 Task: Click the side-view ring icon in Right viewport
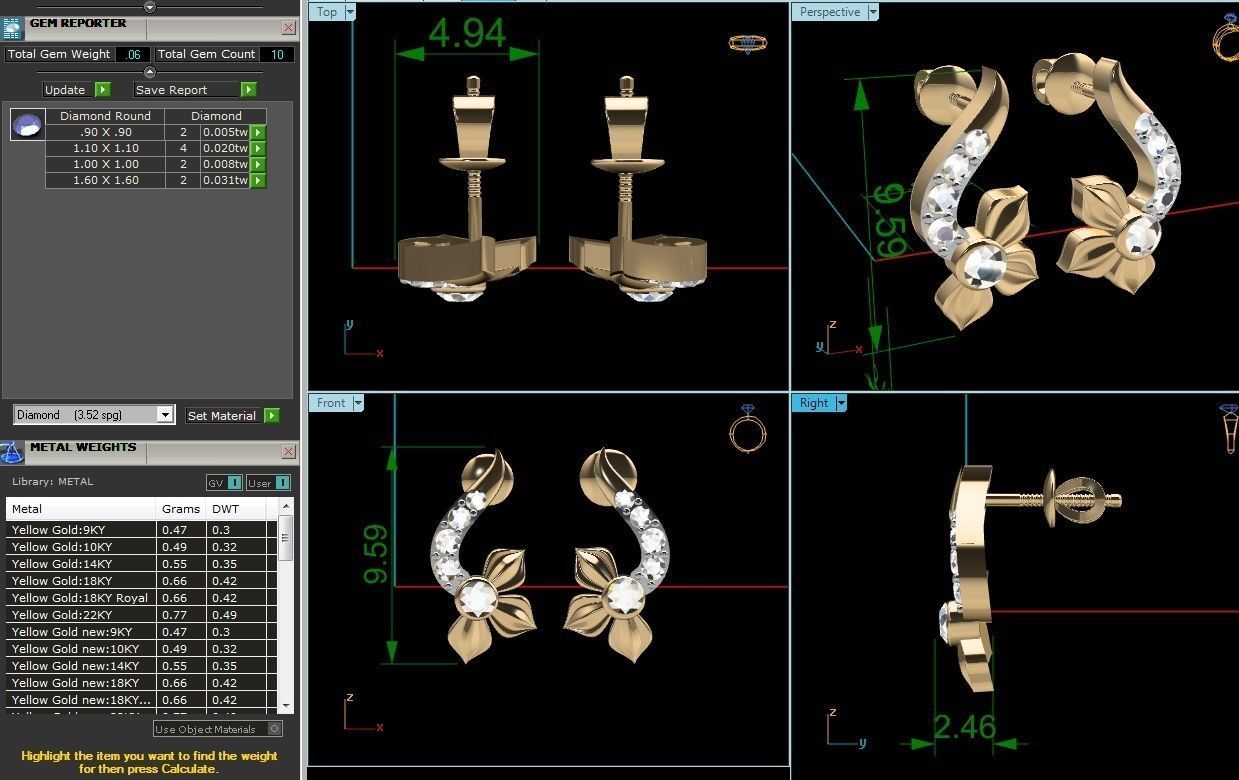tap(1229, 428)
